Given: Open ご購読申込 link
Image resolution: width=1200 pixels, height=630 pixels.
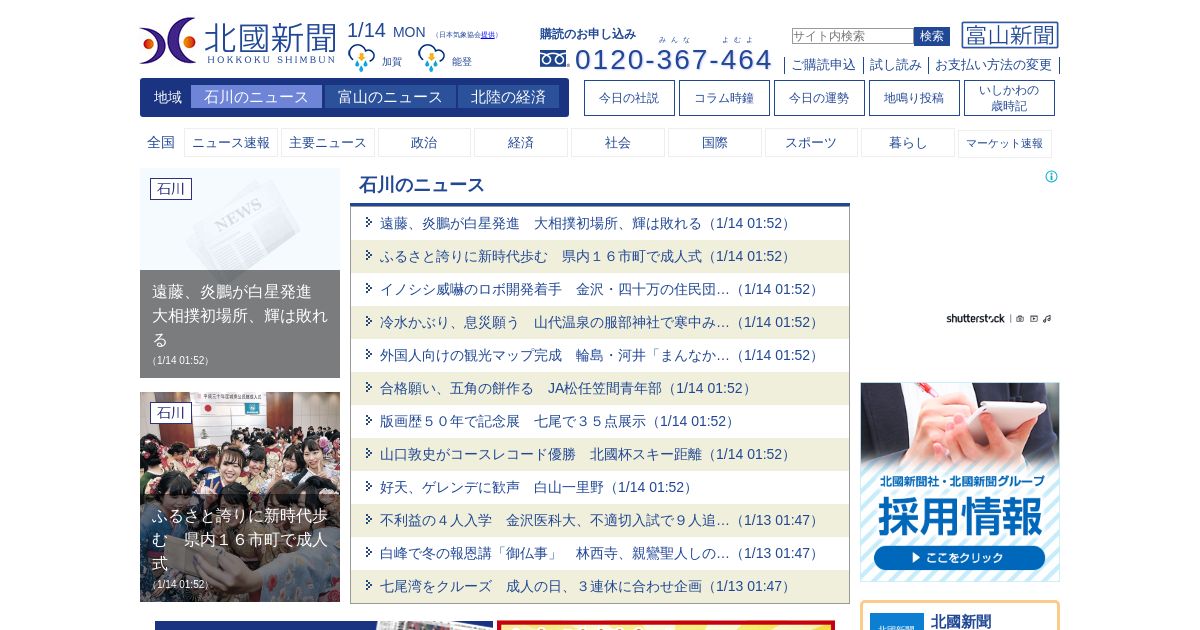Looking at the screenshot, I should (x=823, y=65).
